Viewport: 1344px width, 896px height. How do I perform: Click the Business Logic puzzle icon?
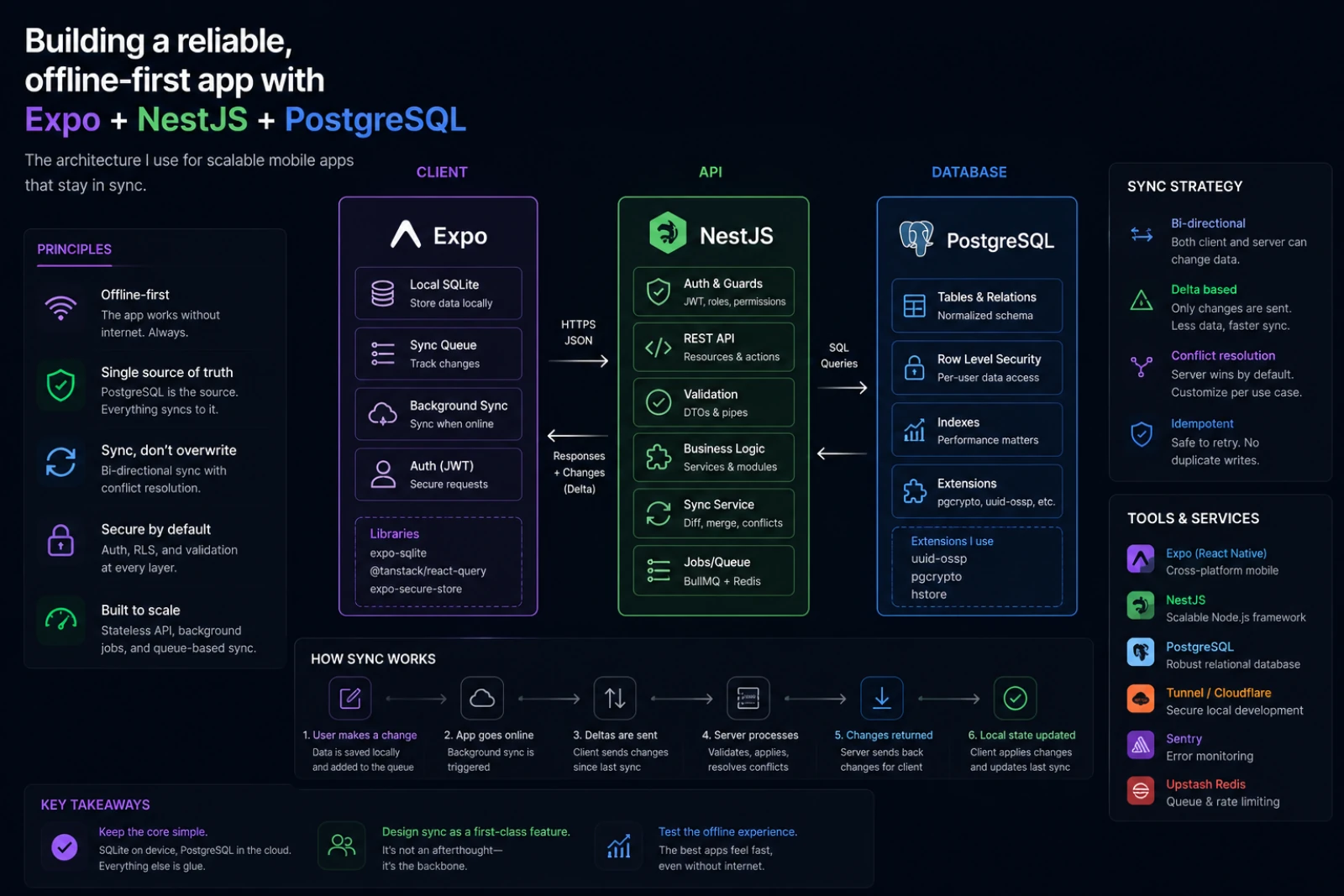(x=659, y=457)
